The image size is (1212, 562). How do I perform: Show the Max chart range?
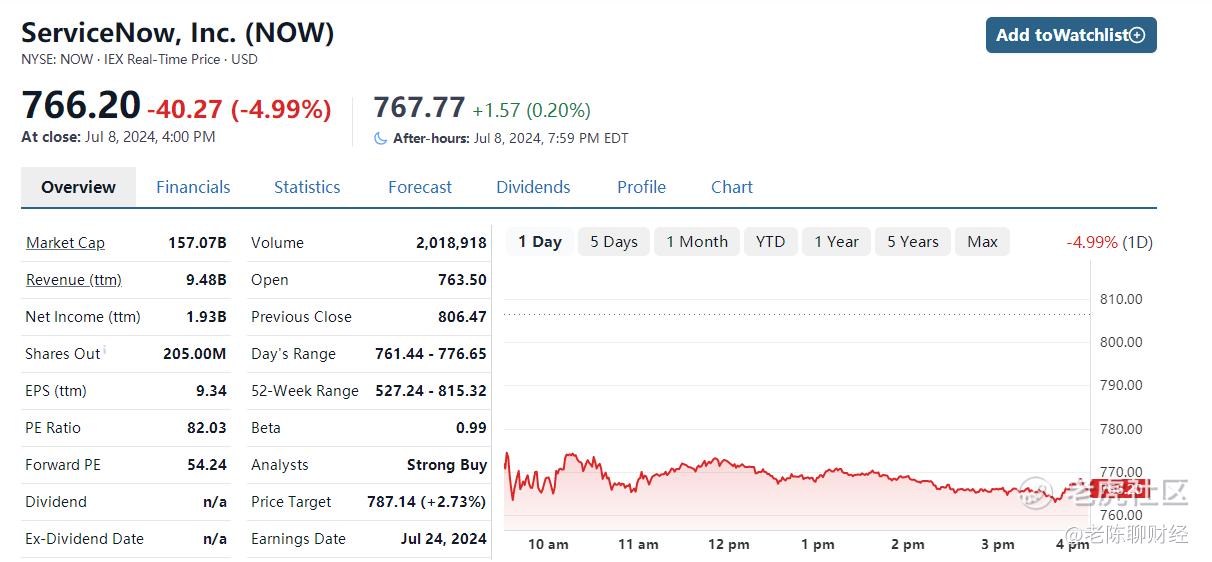[x=982, y=242]
